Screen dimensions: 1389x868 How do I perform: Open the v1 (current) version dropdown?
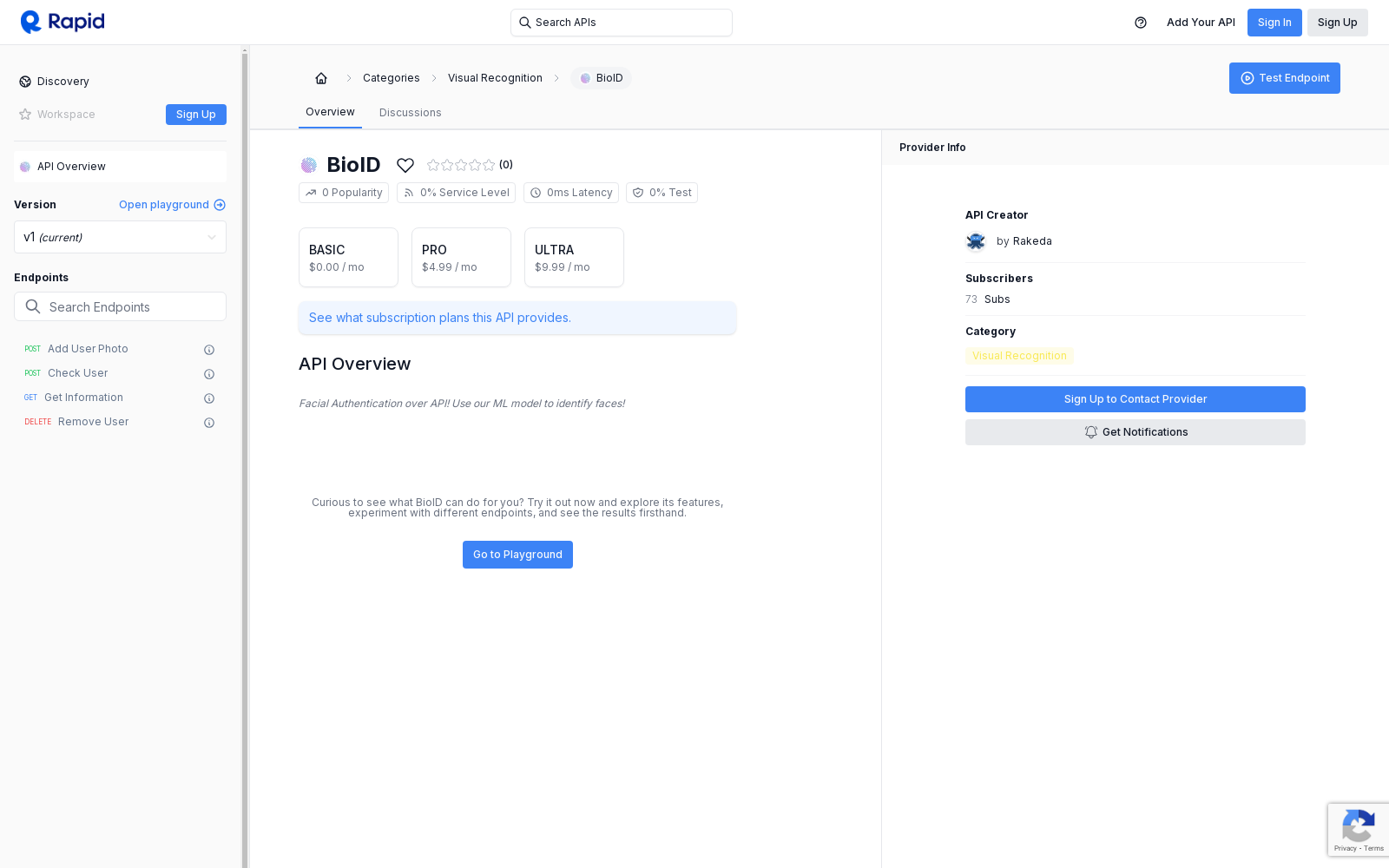point(120,237)
